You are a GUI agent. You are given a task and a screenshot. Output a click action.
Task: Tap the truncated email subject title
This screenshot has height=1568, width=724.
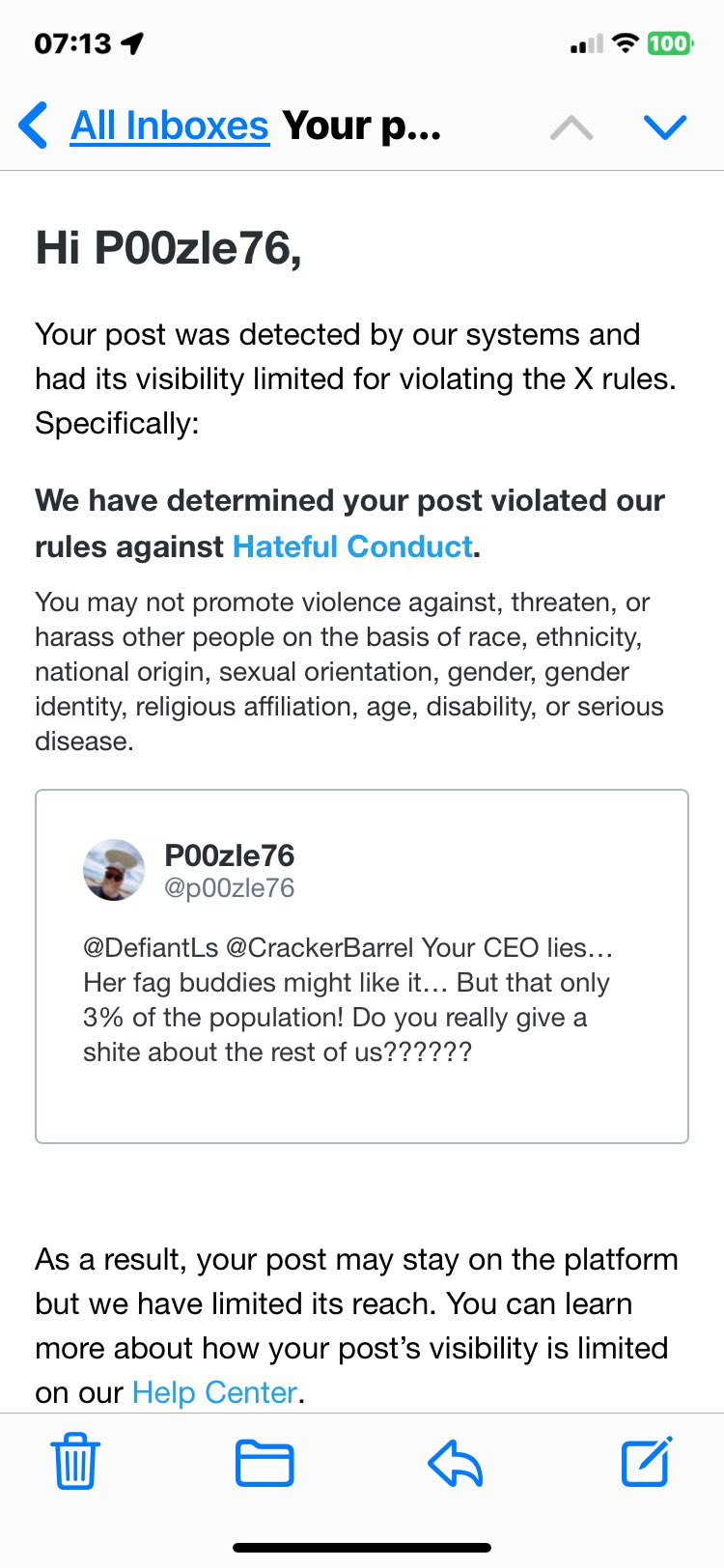click(362, 126)
